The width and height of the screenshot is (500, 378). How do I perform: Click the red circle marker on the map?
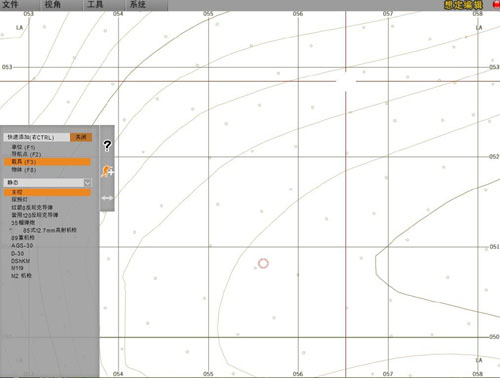click(x=263, y=263)
